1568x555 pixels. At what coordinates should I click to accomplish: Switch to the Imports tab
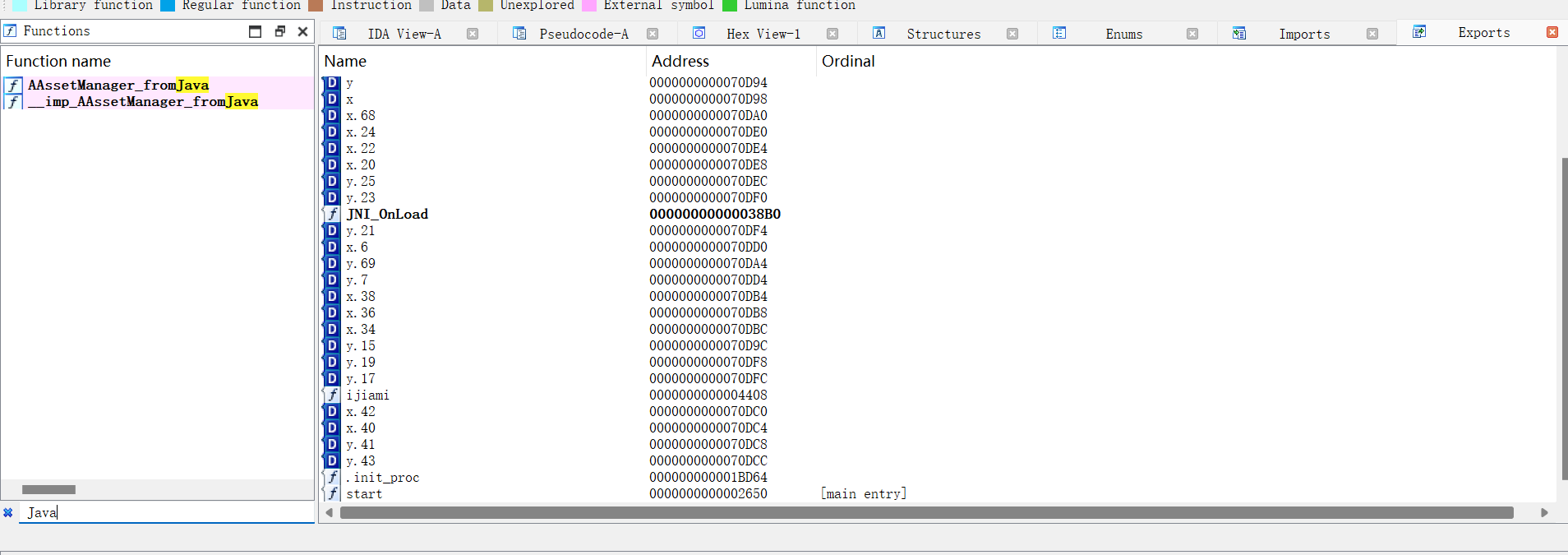click(x=1304, y=34)
